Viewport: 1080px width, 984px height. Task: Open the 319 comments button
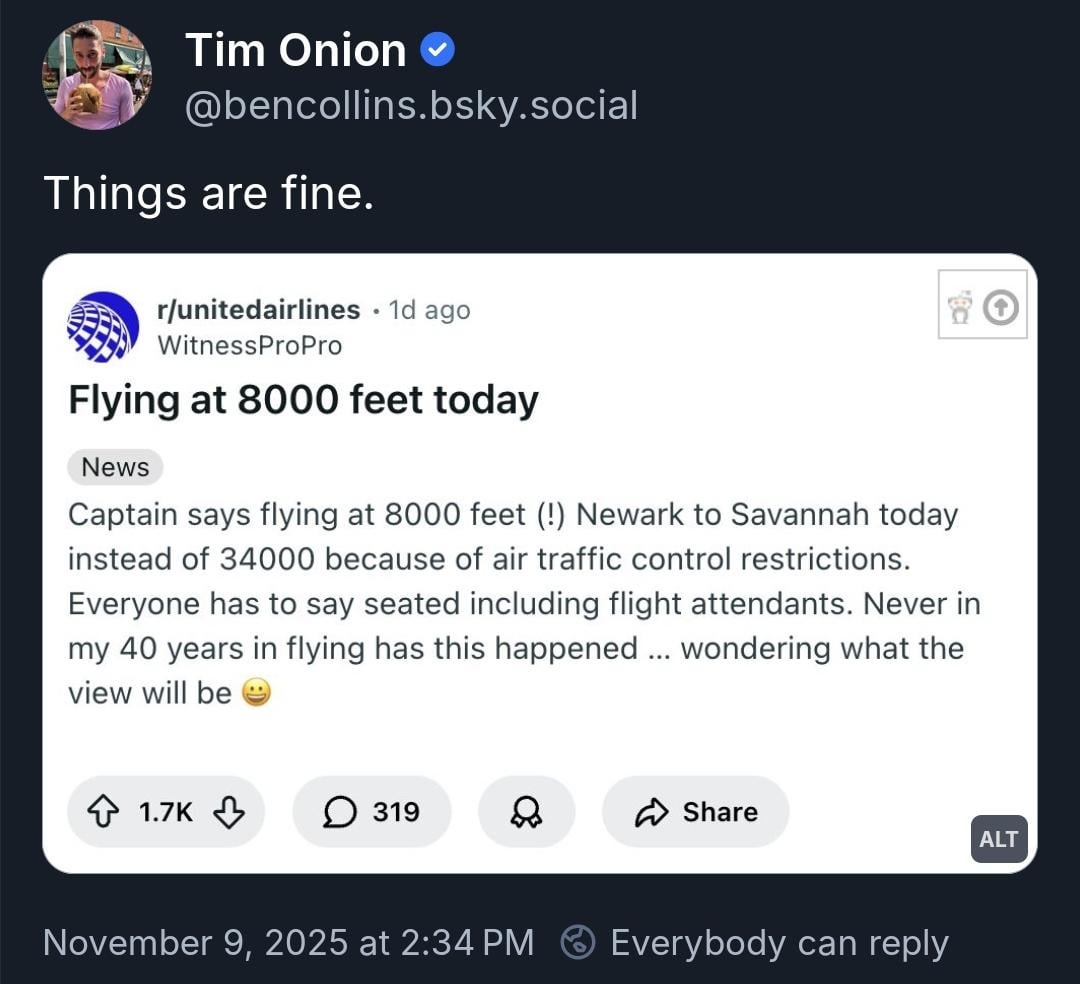point(372,812)
